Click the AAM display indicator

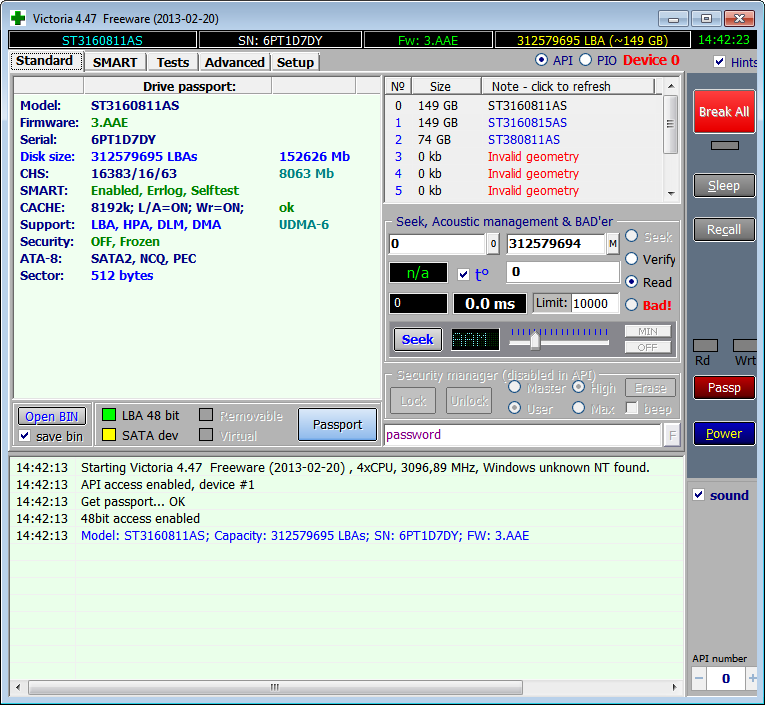pyautogui.click(x=475, y=339)
